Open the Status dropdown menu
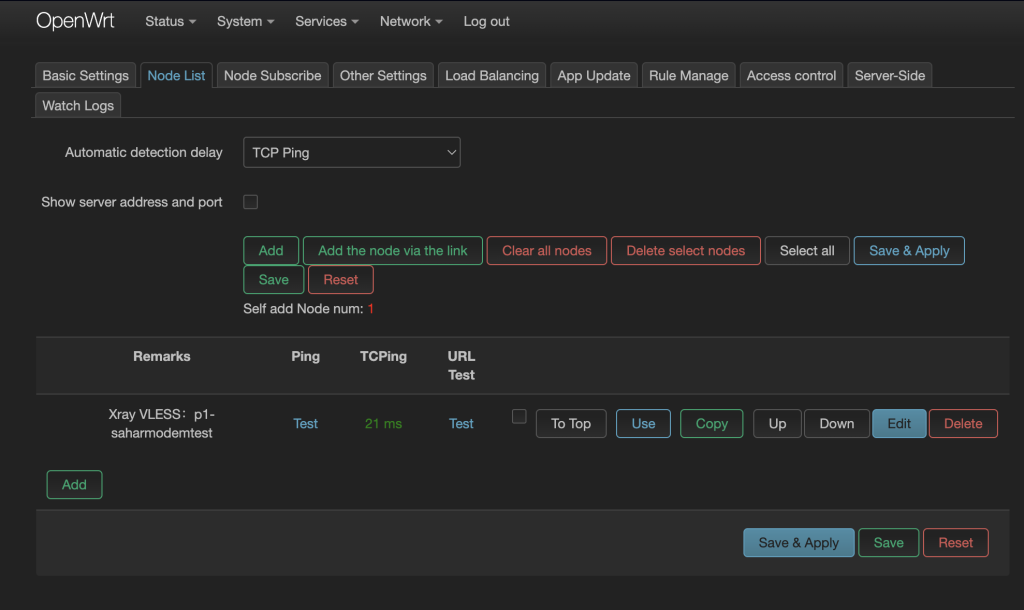 170,21
